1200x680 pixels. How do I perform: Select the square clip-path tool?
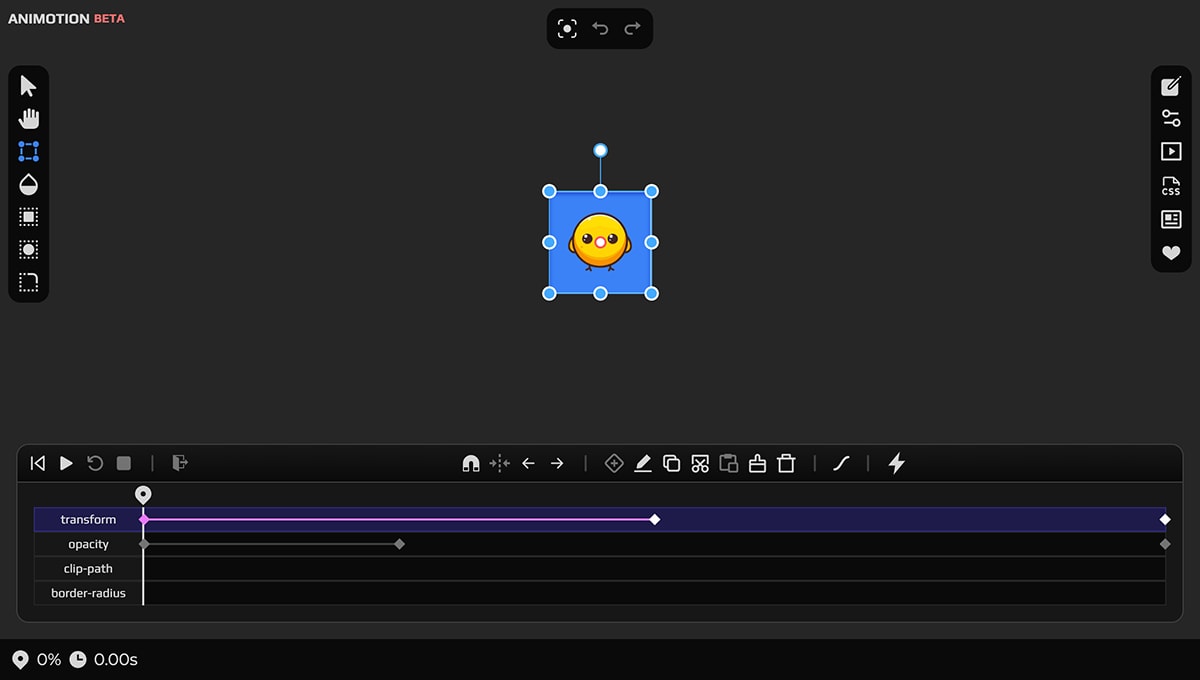pyautogui.click(x=29, y=217)
